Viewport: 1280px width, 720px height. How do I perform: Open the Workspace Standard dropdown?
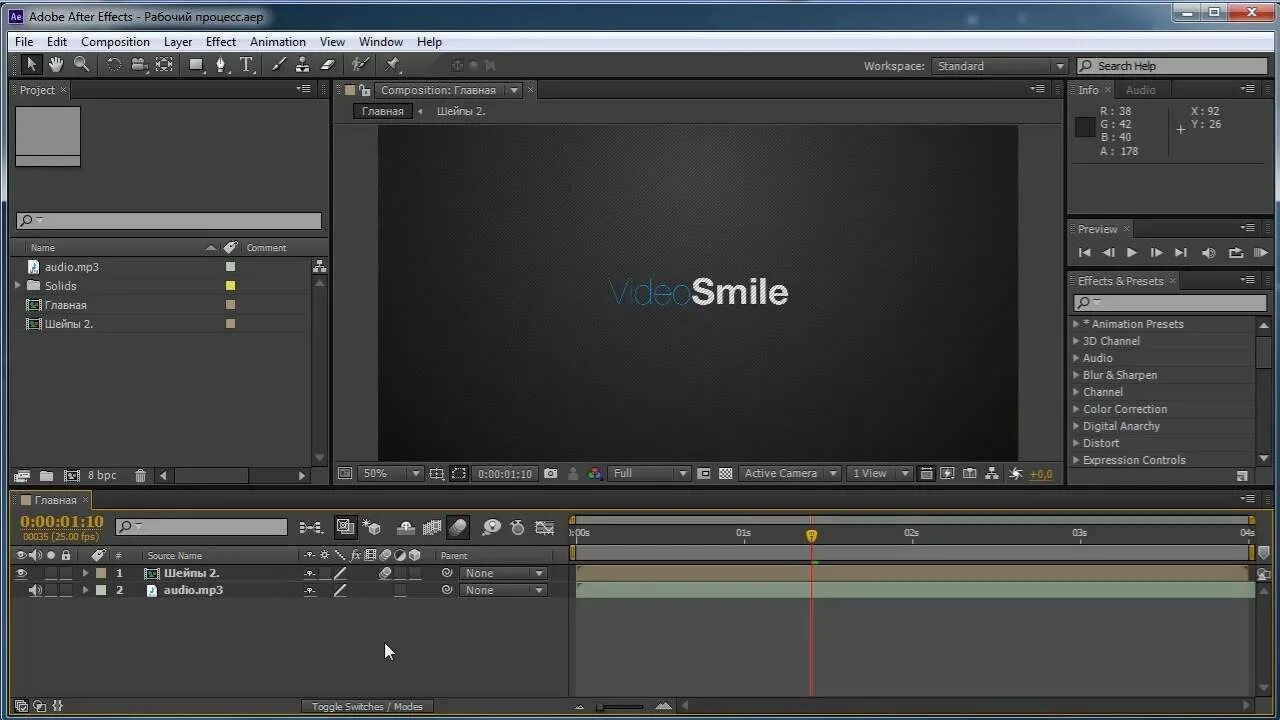(1000, 66)
